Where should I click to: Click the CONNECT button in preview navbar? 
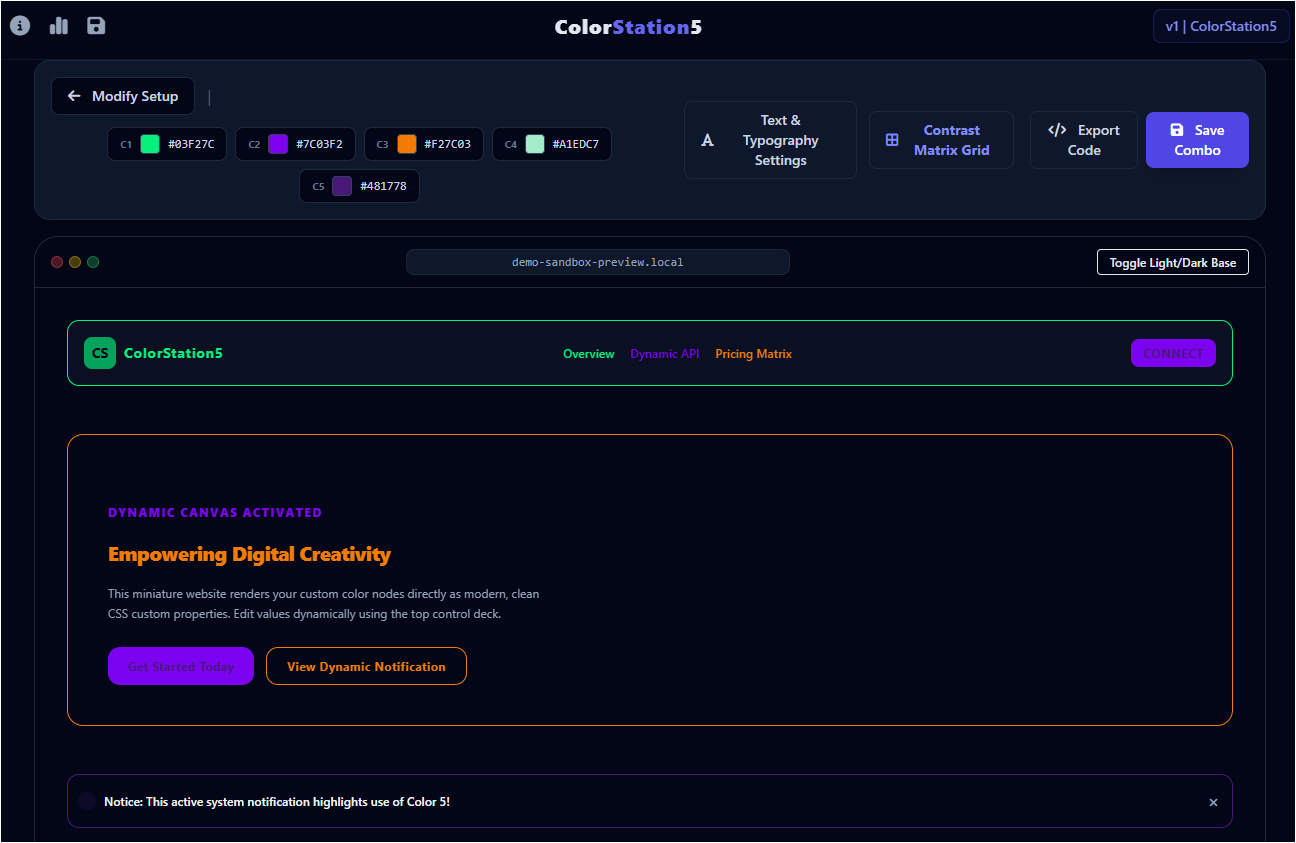pos(1173,353)
